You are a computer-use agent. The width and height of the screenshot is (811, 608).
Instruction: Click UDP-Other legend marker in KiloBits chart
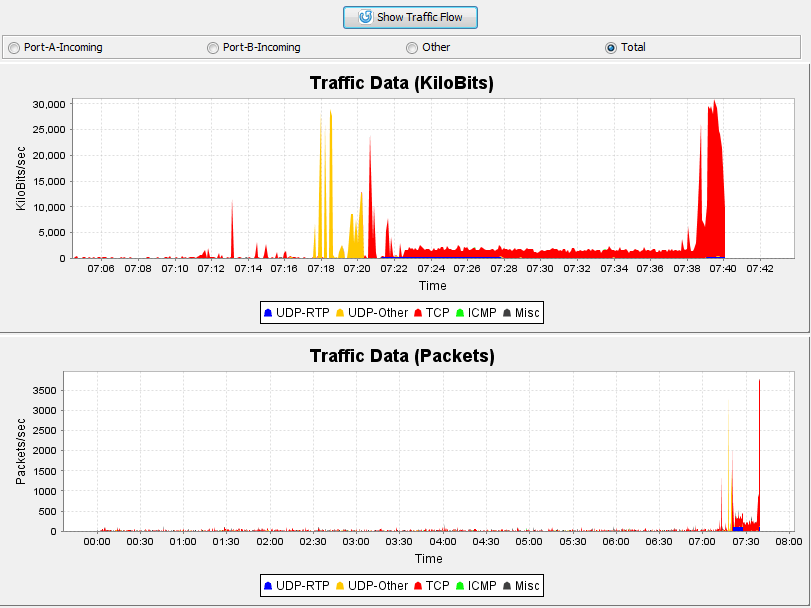tap(340, 313)
